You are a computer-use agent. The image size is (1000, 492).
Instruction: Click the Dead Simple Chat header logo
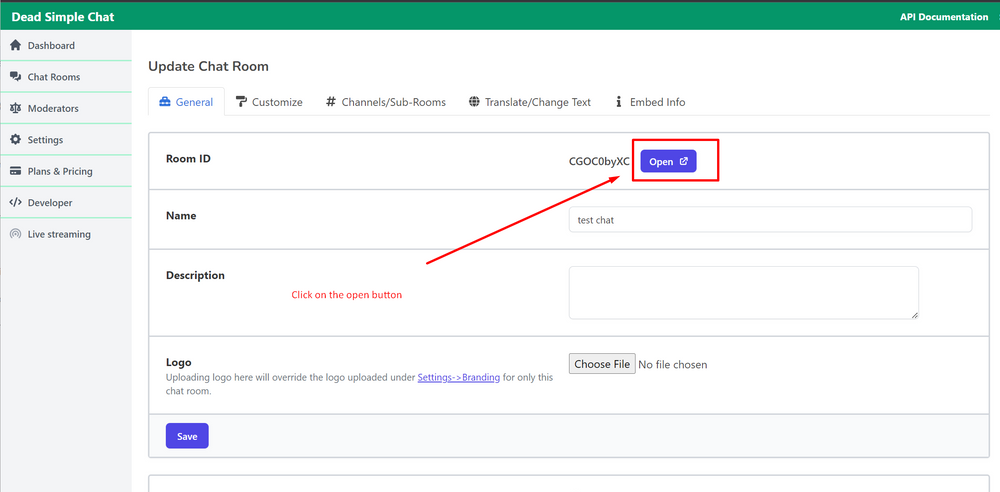click(x=63, y=17)
